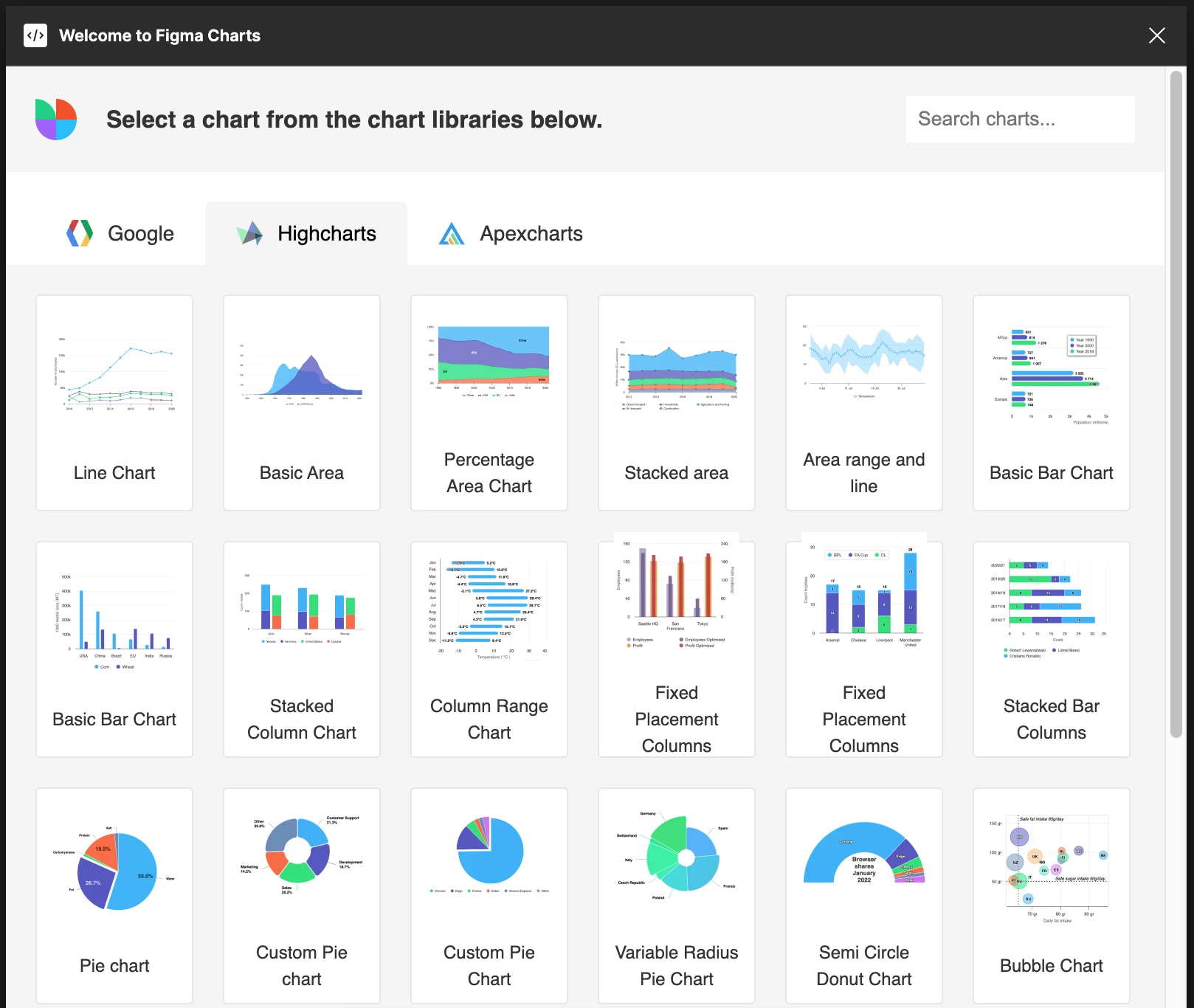Image resolution: width=1194 pixels, height=1008 pixels.
Task: Choose the Semi Circle Donut Chart card
Action: click(x=864, y=896)
